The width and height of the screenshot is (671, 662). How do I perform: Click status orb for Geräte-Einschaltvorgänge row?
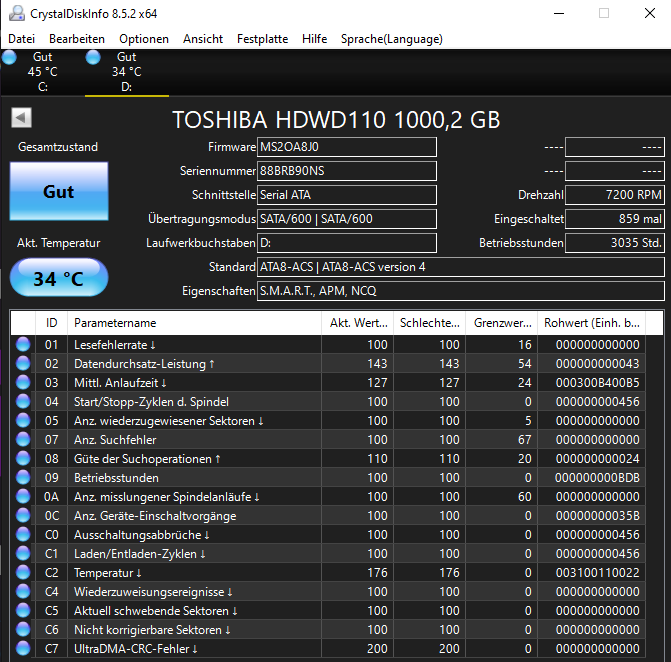click(23, 516)
